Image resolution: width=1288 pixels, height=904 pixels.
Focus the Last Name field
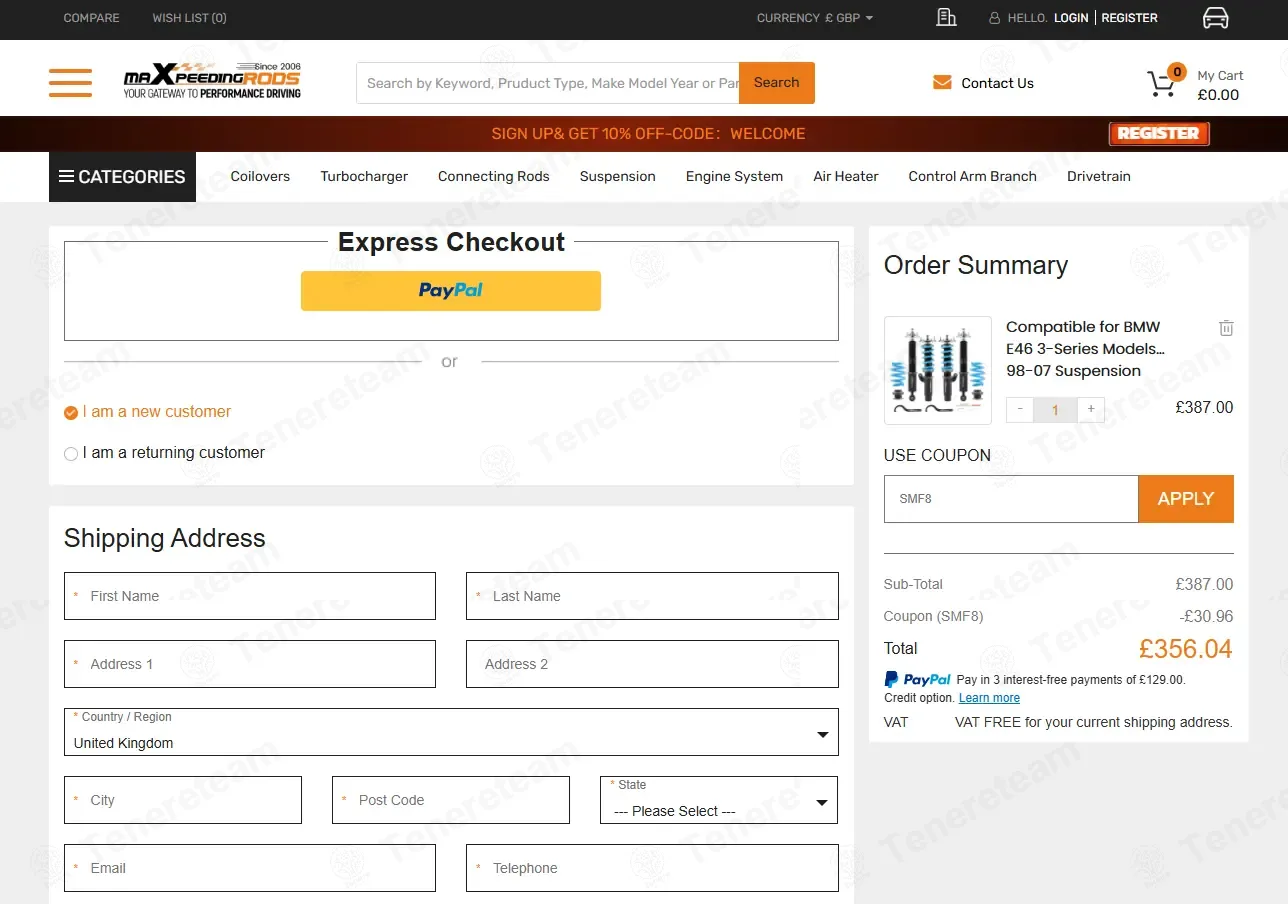[x=652, y=596]
